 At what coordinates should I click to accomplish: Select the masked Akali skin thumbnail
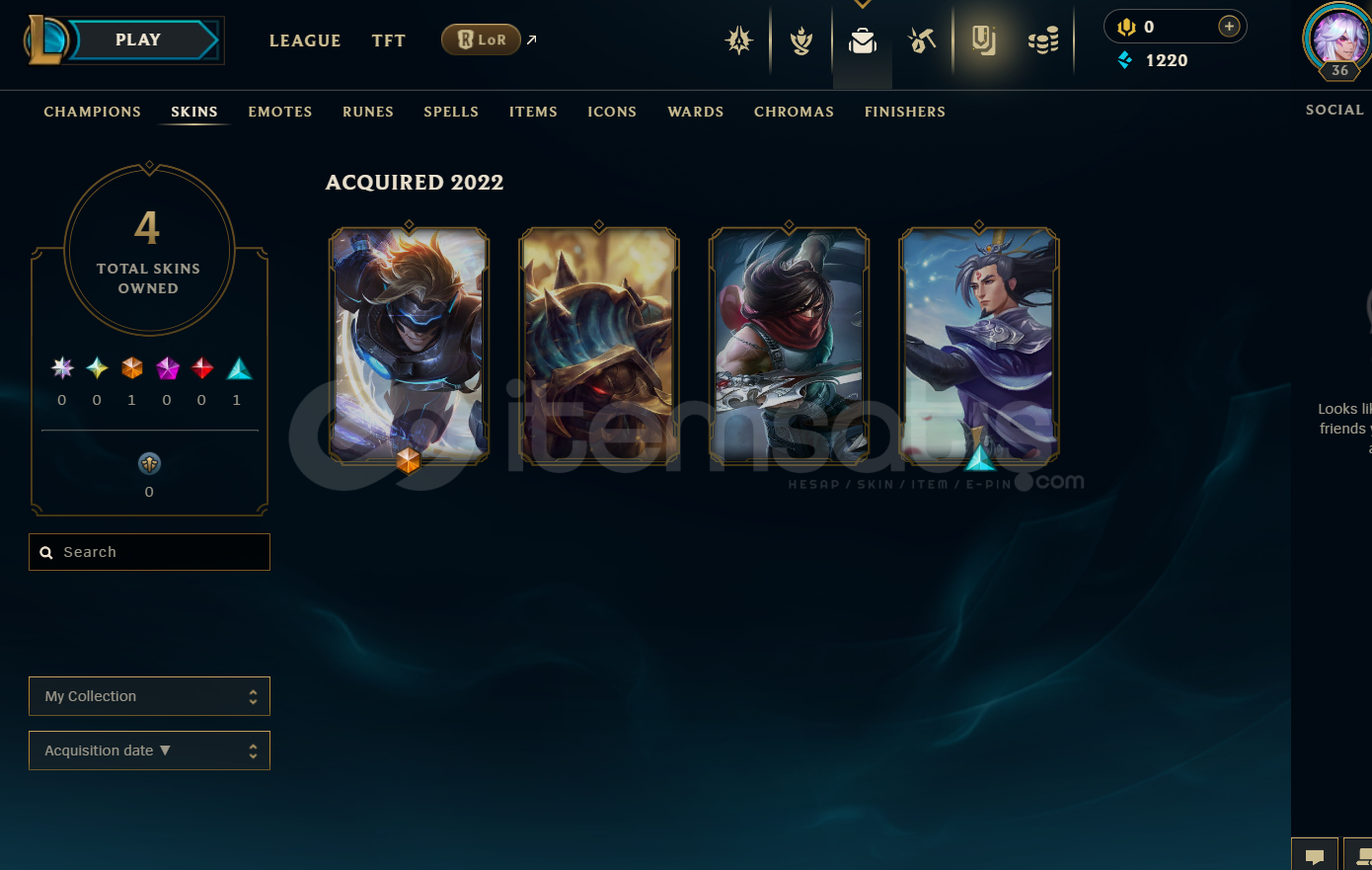click(x=789, y=346)
